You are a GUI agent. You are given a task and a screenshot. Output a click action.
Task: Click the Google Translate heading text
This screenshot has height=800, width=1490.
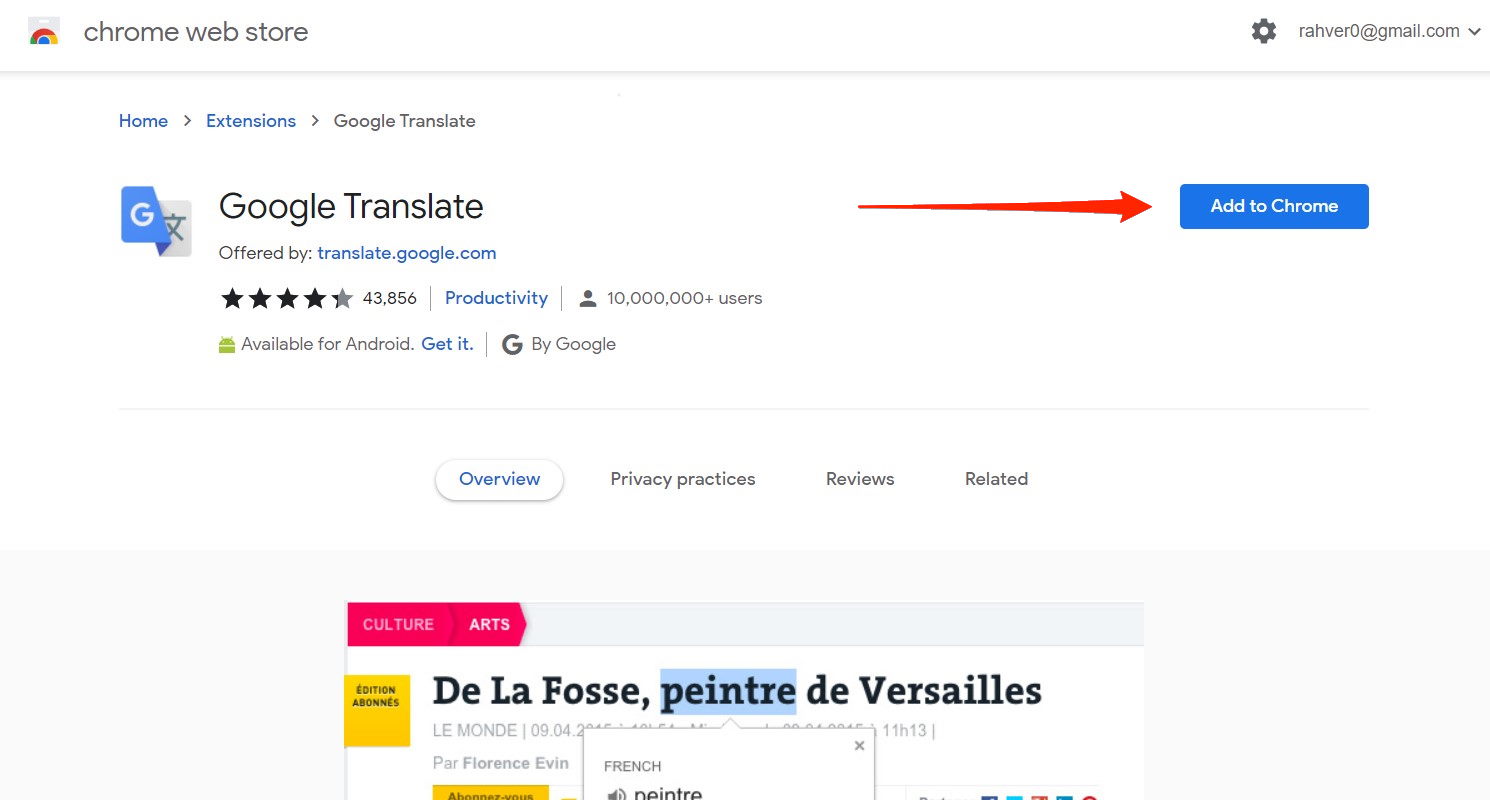coord(351,206)
